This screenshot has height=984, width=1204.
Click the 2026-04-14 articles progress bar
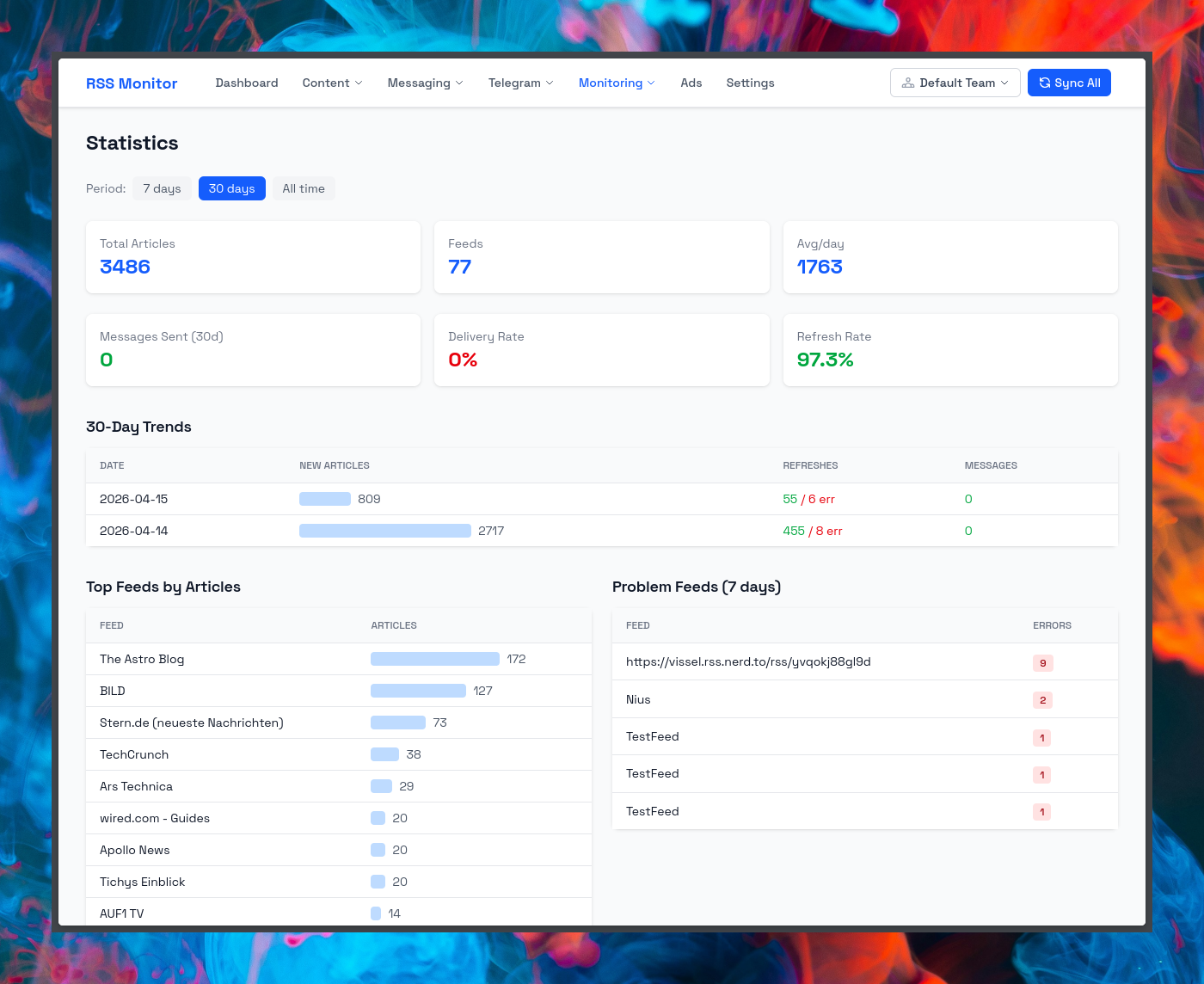pyautogui.click(x=384, y=531)
